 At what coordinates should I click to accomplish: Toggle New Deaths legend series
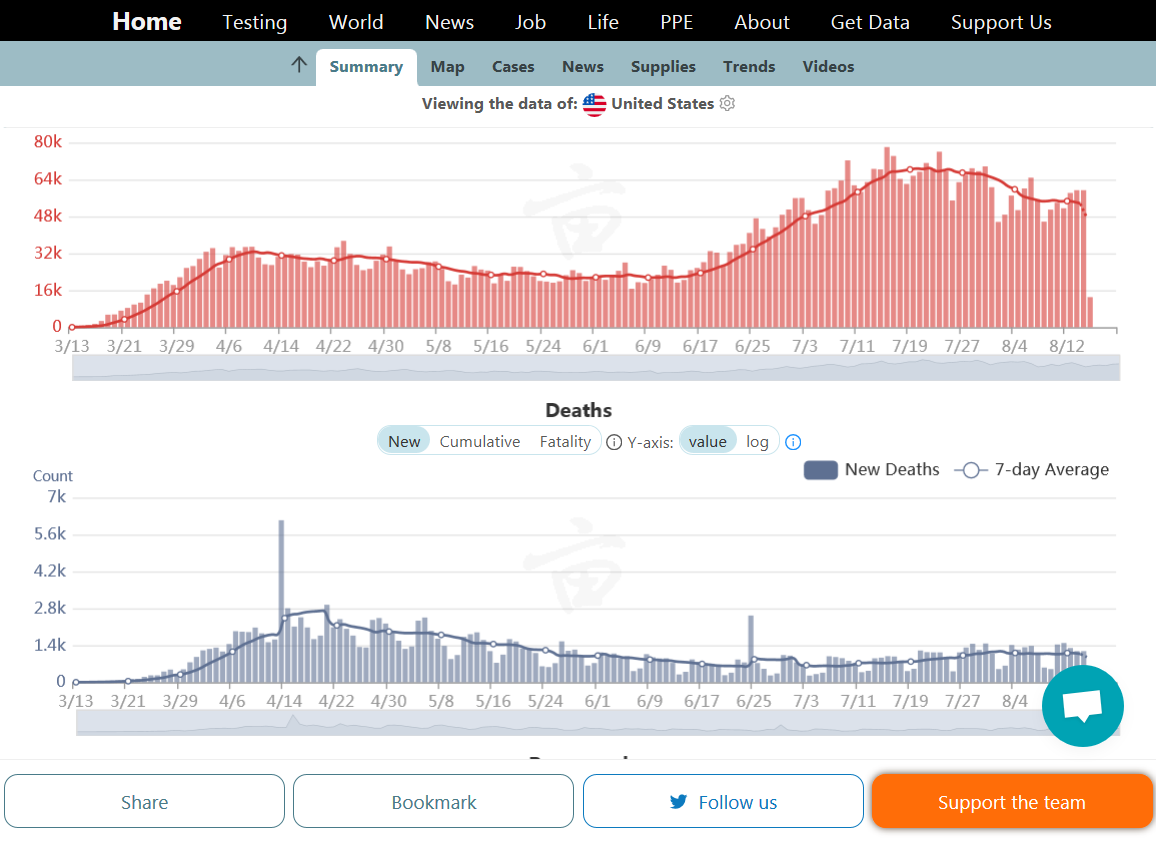tap(871, 470)
